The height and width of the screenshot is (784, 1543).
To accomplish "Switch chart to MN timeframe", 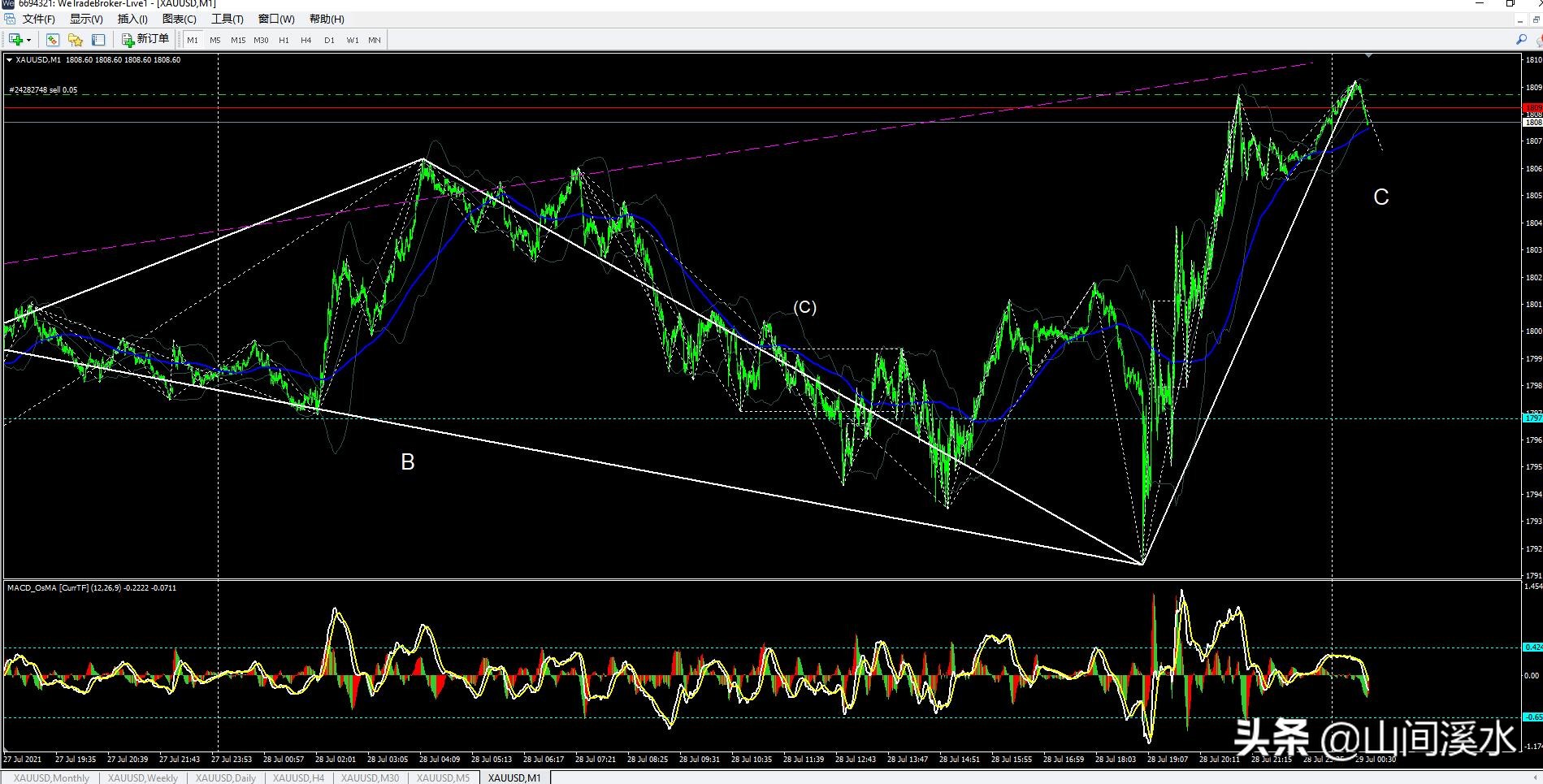I will coord(375,40).
